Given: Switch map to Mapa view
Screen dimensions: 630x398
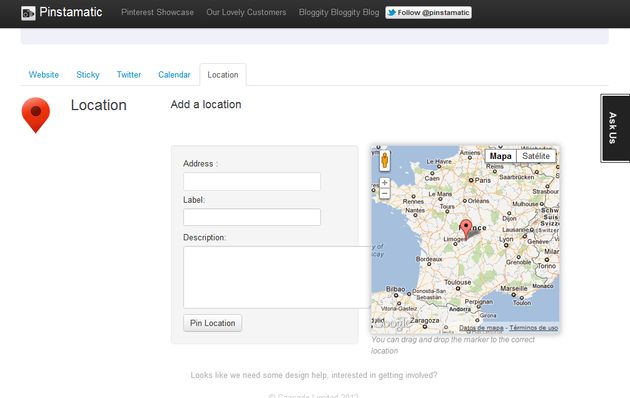Looking at the screenshot, I should (x=501, y=156).
